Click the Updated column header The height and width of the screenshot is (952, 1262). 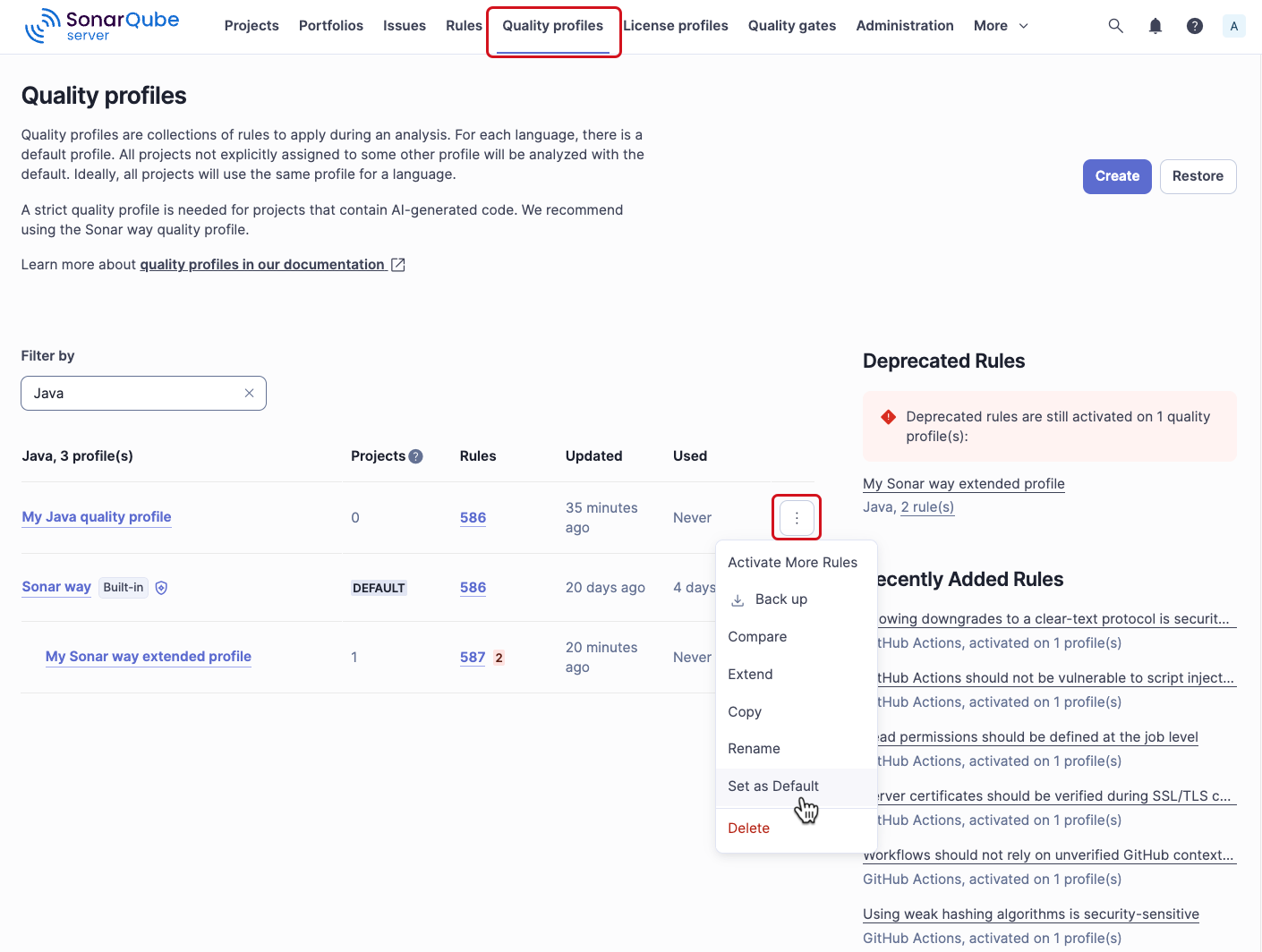pyautogui.click(x=593, y=456)
